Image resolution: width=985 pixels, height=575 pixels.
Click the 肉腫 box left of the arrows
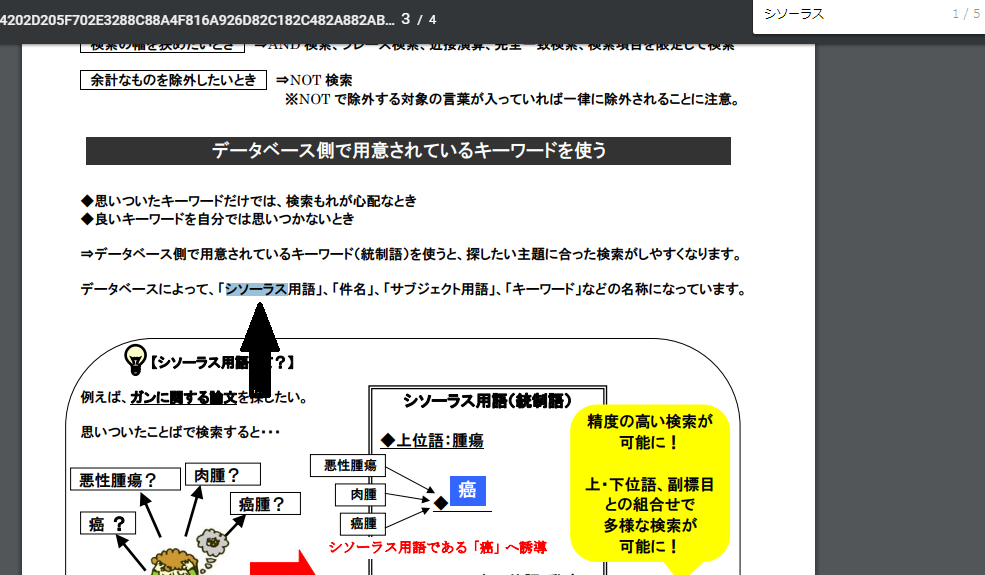pos(361,495)
